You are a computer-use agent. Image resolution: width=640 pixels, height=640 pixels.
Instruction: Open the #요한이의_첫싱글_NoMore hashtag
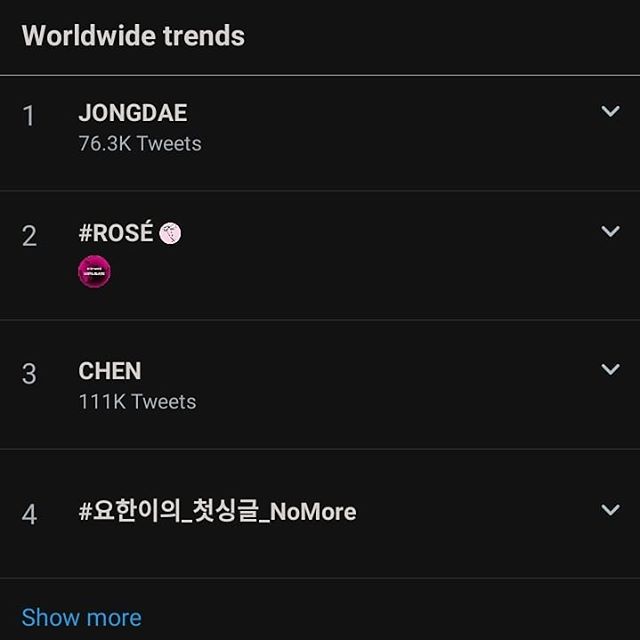coord(217,512)
